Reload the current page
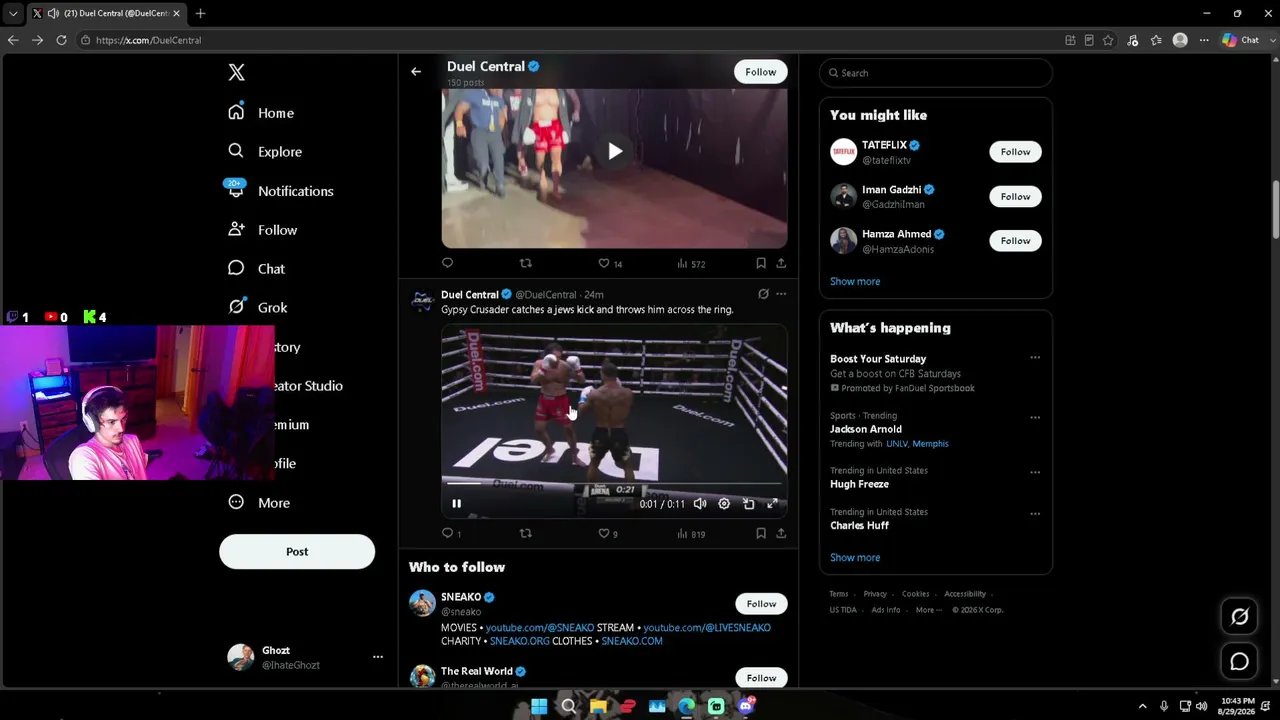This screenshot has width=1280, height=720. (61, 40)
